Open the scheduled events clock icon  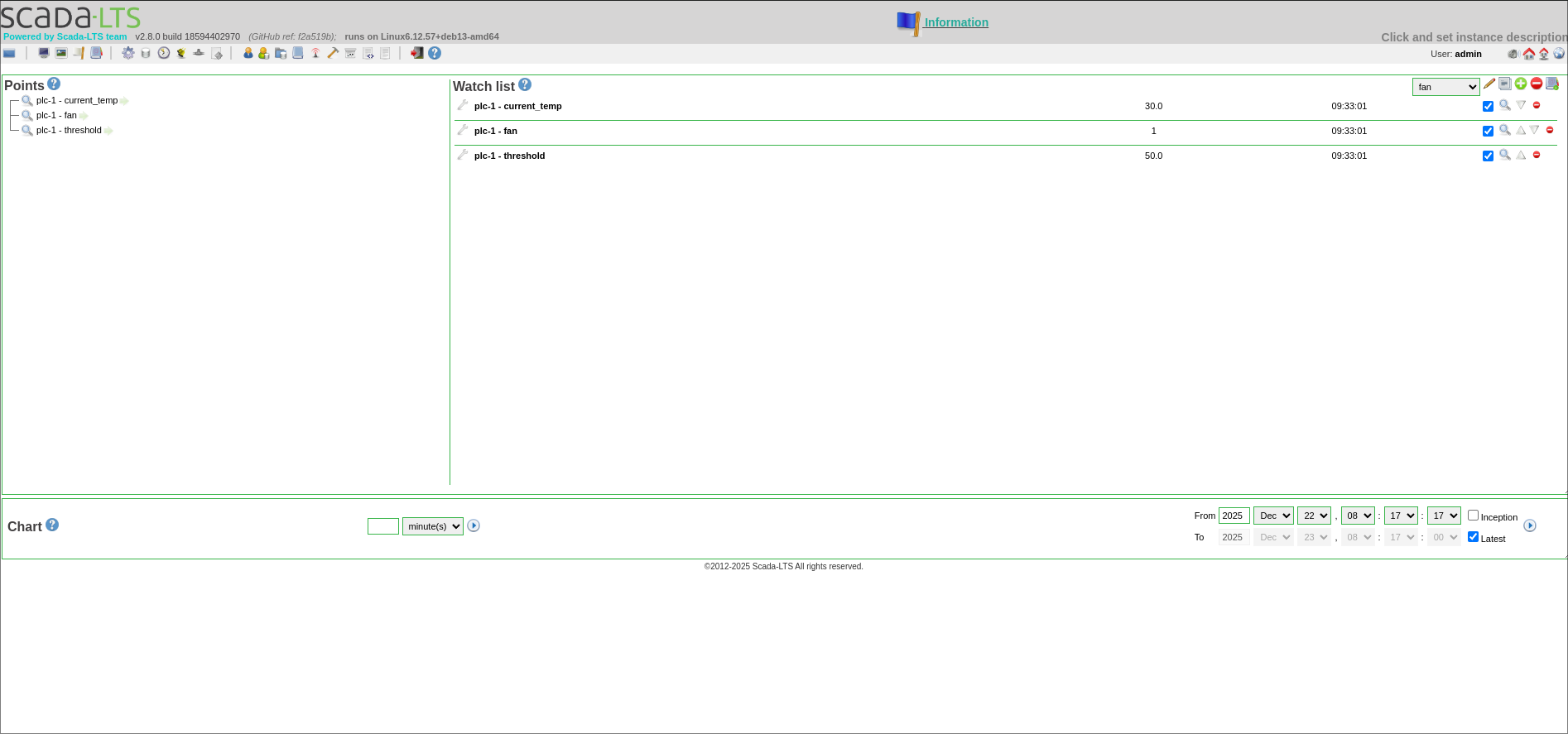[164, 53]
